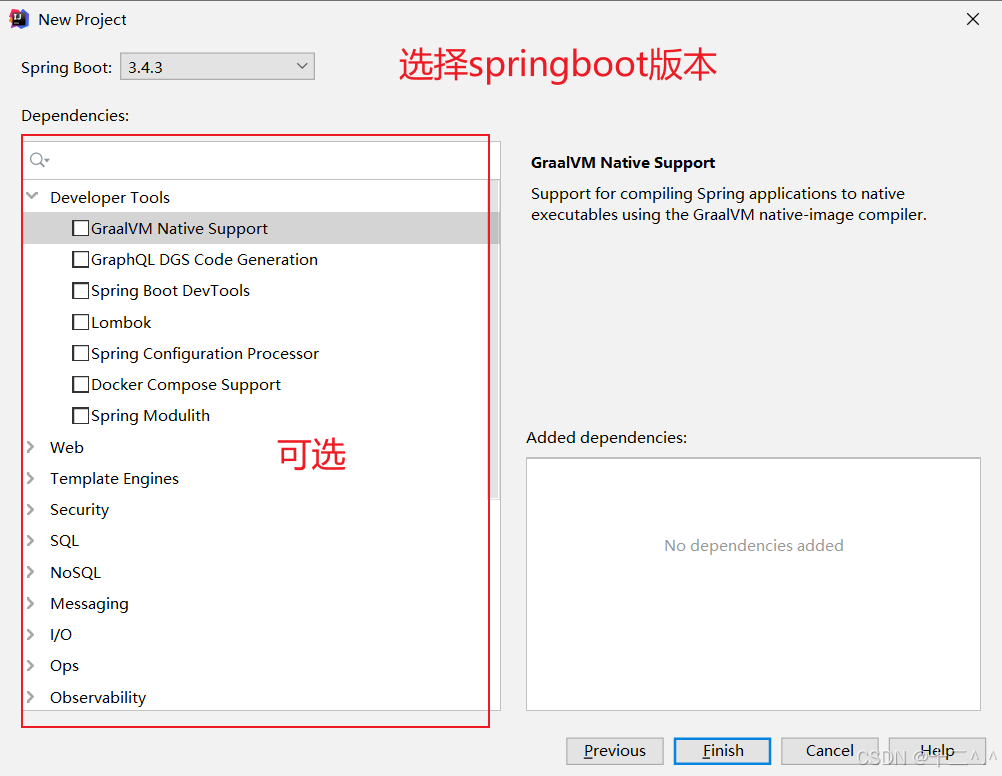The width and height of the screenshot is (1002, 776).
Task: Expand the Observability section
Action: (x=31, y=697)
